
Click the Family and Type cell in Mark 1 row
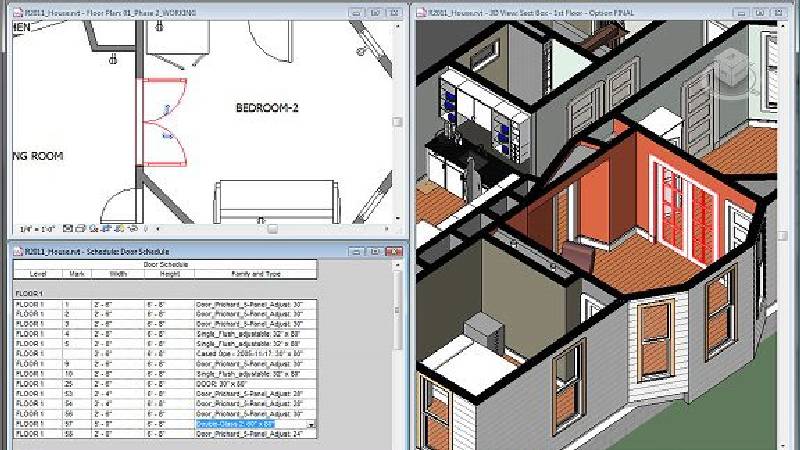click(256, 304)
